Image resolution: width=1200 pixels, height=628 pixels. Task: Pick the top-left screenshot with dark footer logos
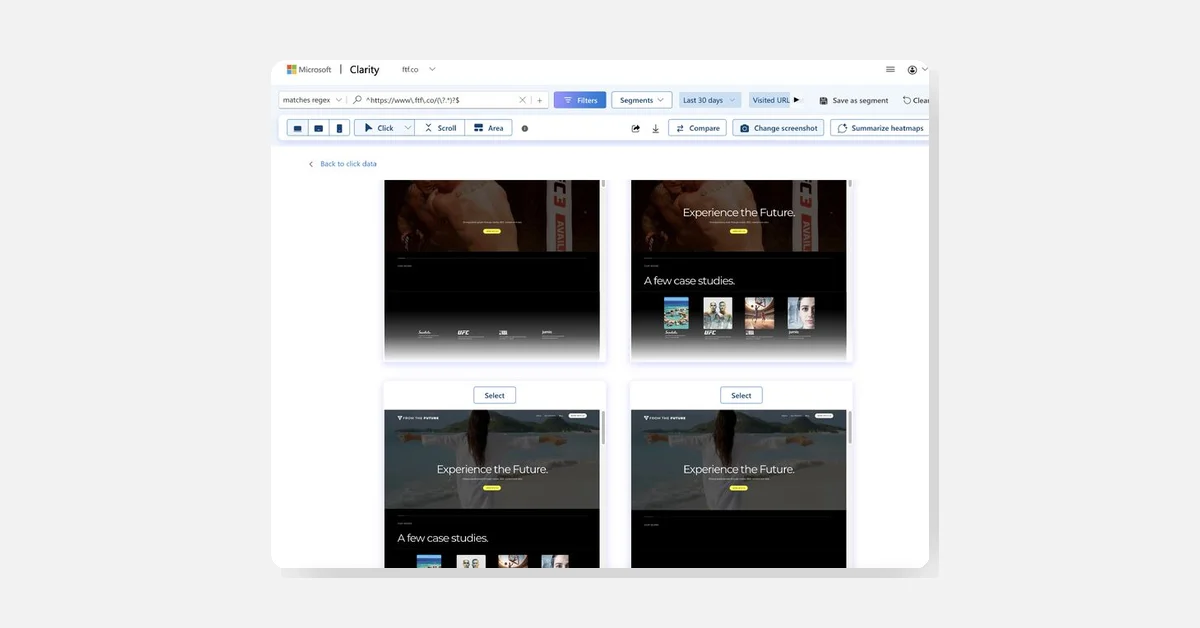(492, 269)
